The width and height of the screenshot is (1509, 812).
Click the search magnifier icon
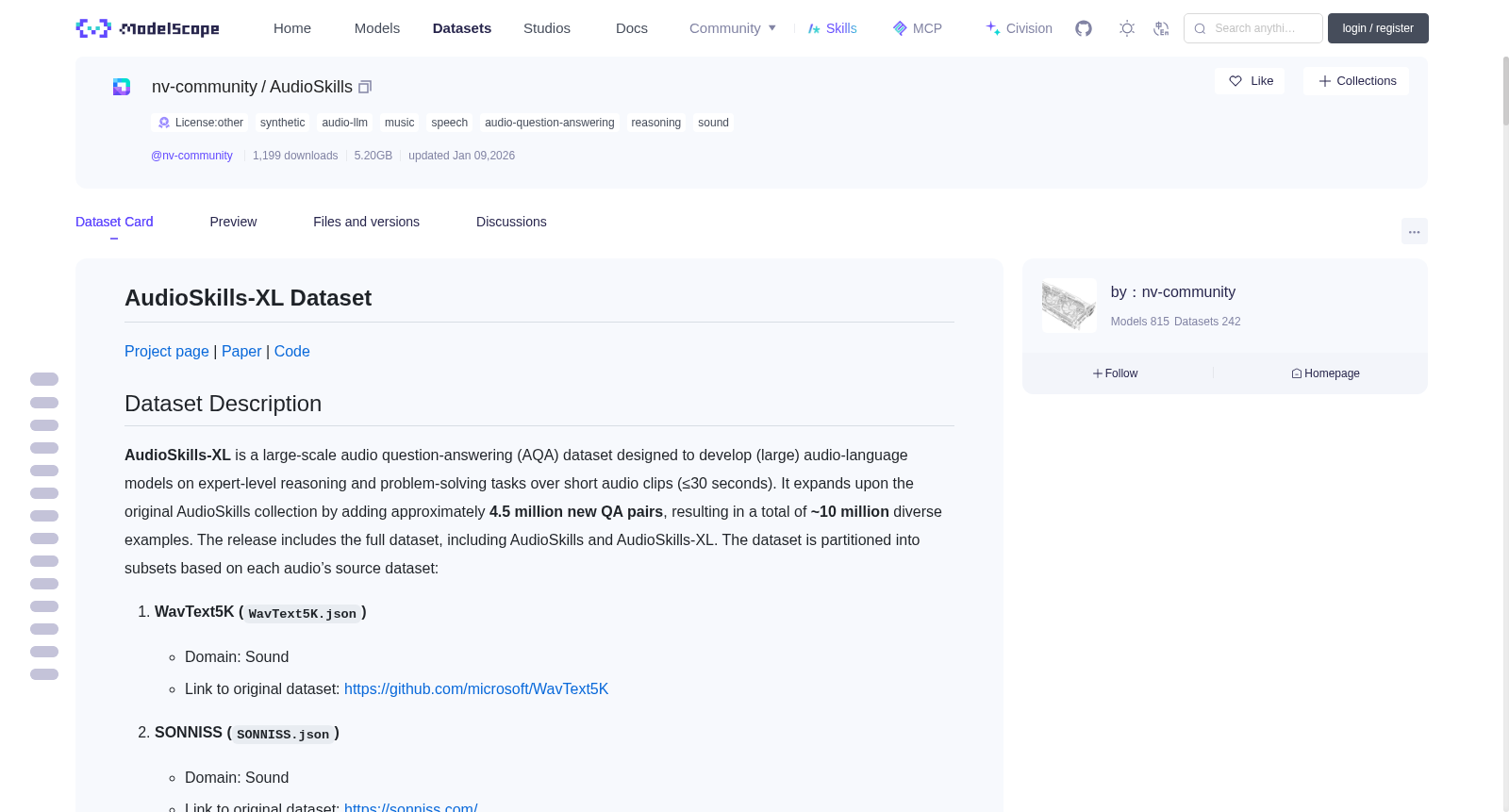coord(1200,28)
